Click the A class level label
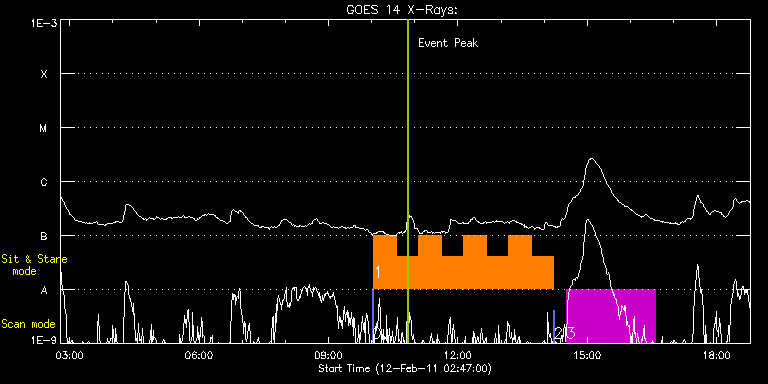Viewport: 768px width, 384px height. coord(44,290)
